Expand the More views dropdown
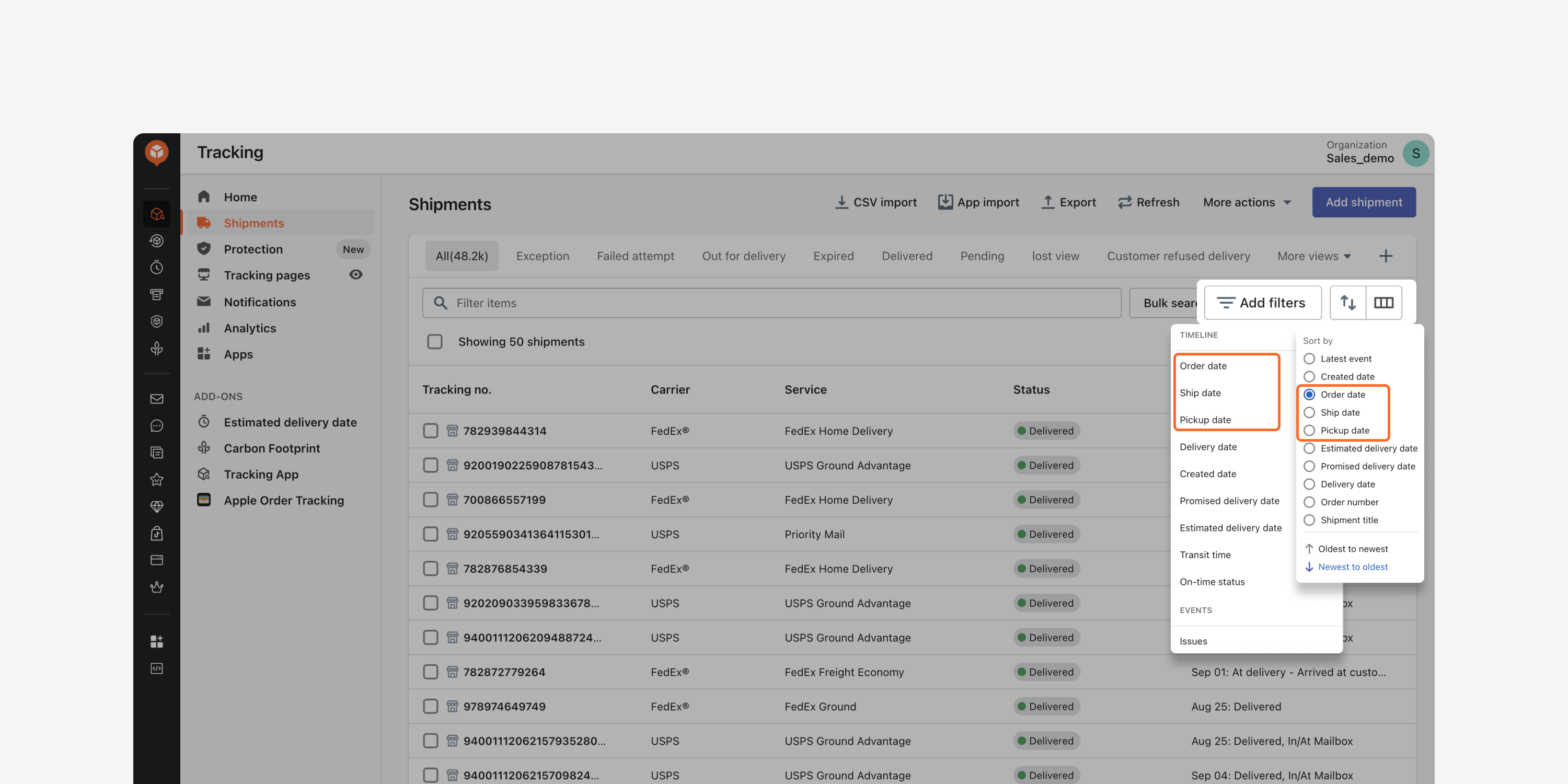The height and width of the screenshot is (784, 1568). 1314,256
